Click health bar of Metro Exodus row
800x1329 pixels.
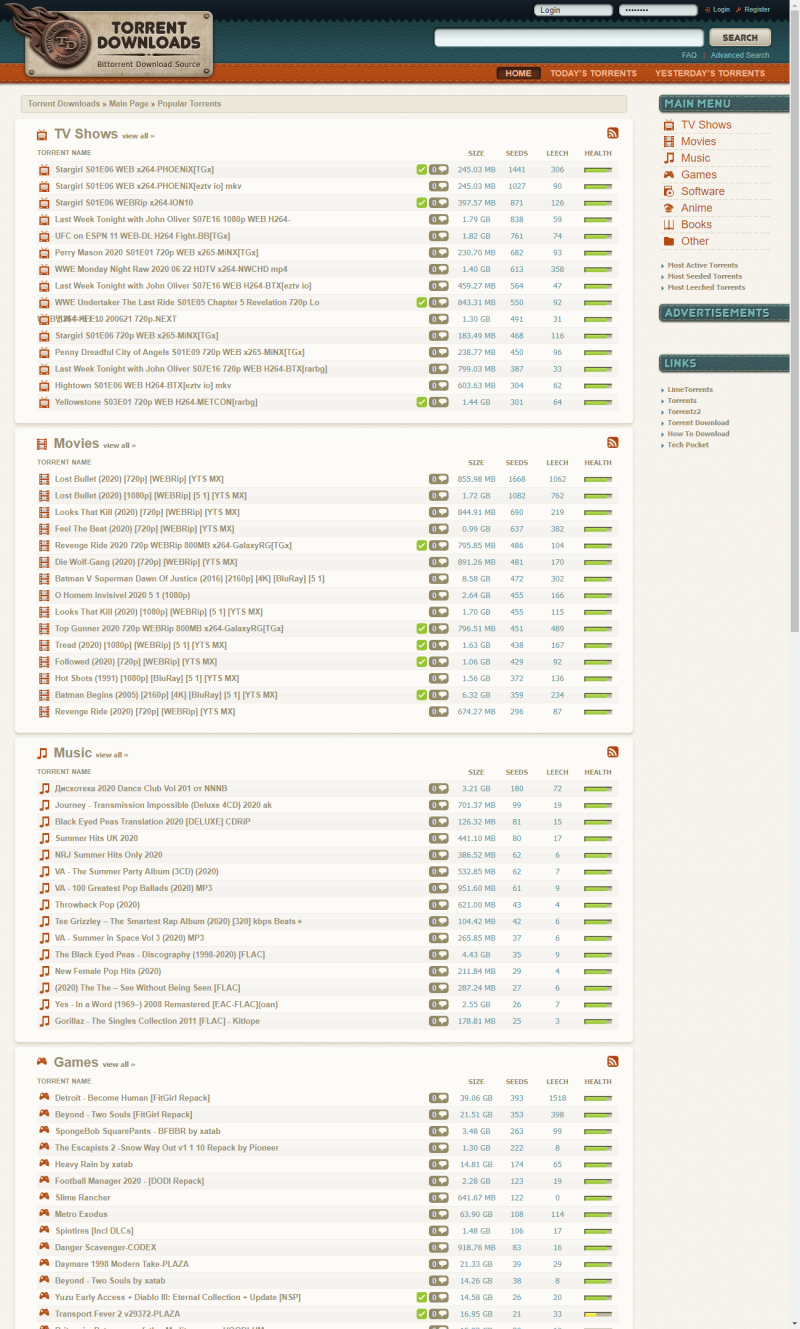click(598, 1214)
